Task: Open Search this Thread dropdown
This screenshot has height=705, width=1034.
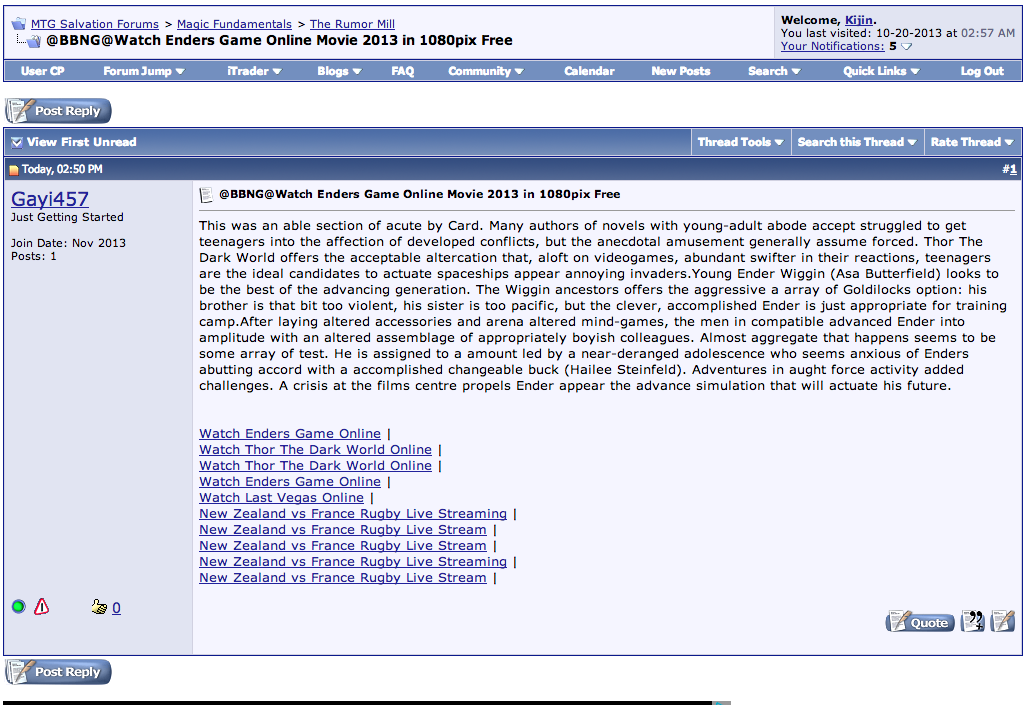Action: coord(857,142)
